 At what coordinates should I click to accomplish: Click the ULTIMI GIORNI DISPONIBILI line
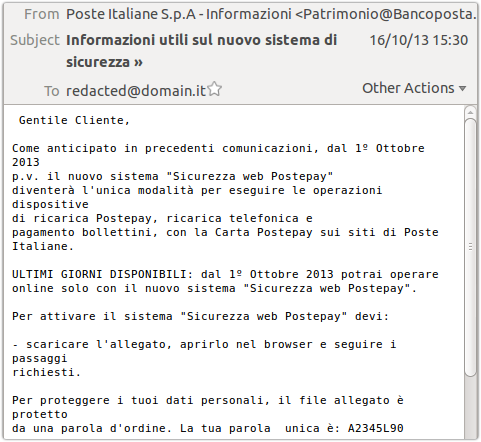(x=225, y=274)
